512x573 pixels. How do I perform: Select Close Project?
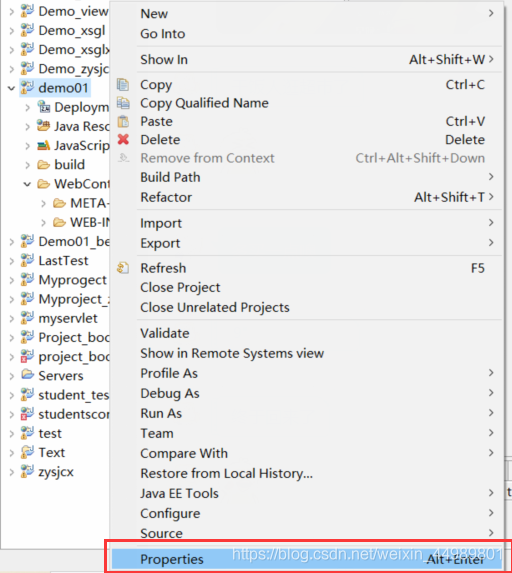[307, 287]
